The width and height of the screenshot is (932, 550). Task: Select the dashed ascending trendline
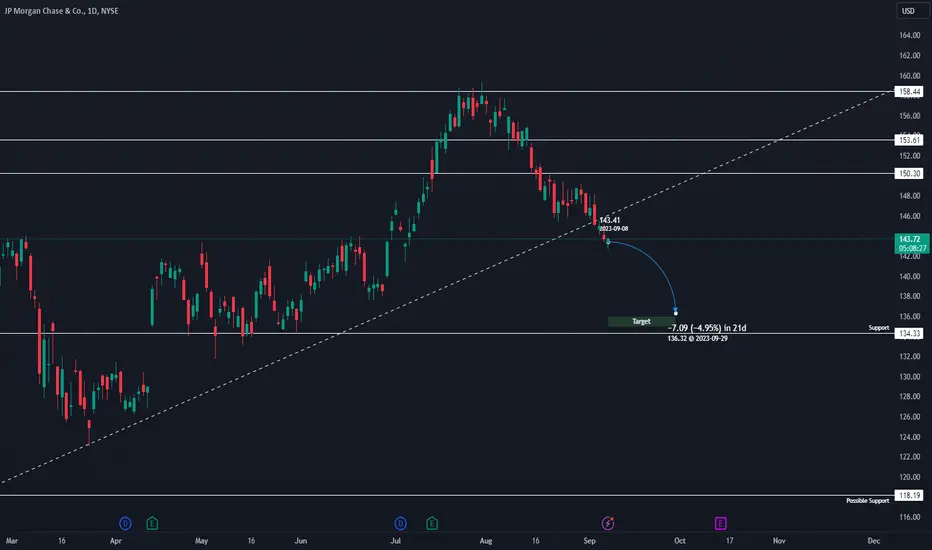click(x=446, y=287)
